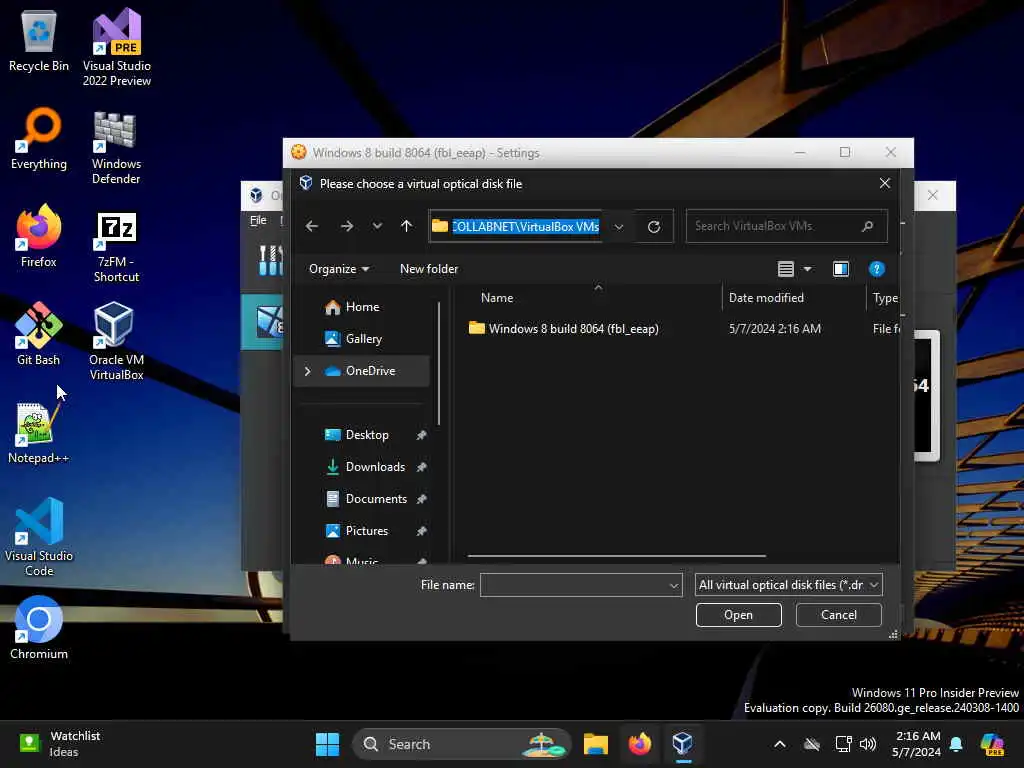Click the File name input field

[581, 585]
